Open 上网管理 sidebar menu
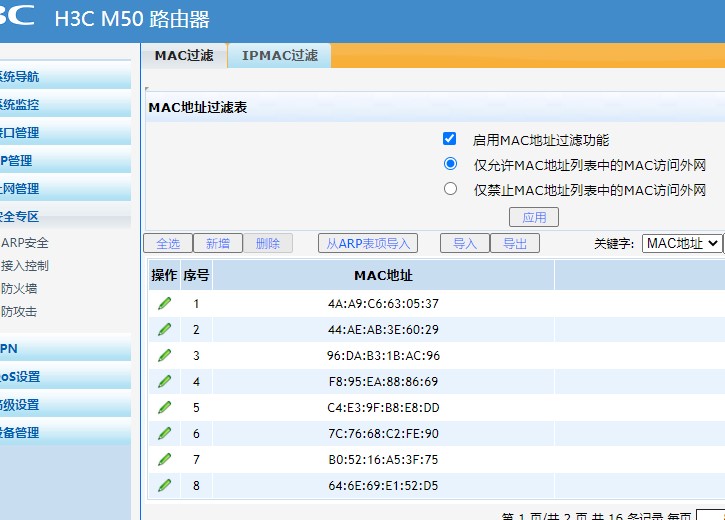The image size is (725, 520). click(65, 189)
